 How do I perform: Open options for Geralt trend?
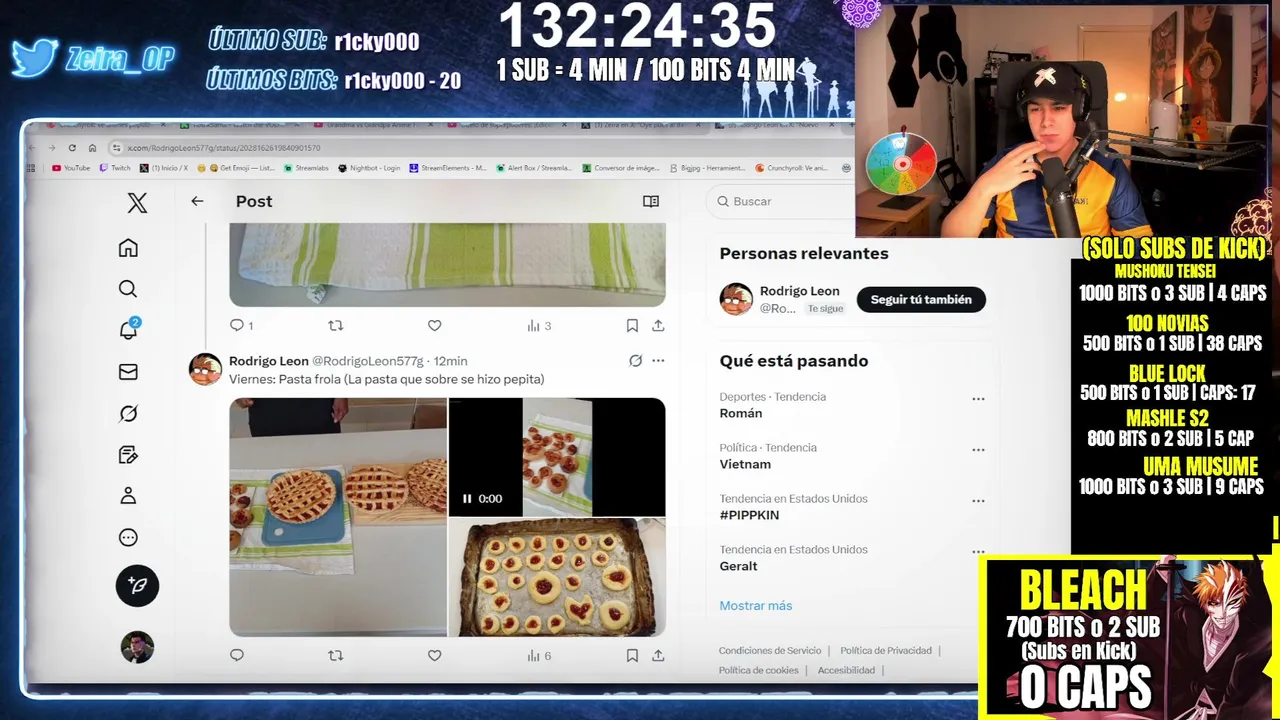click(x=978, y=552)
